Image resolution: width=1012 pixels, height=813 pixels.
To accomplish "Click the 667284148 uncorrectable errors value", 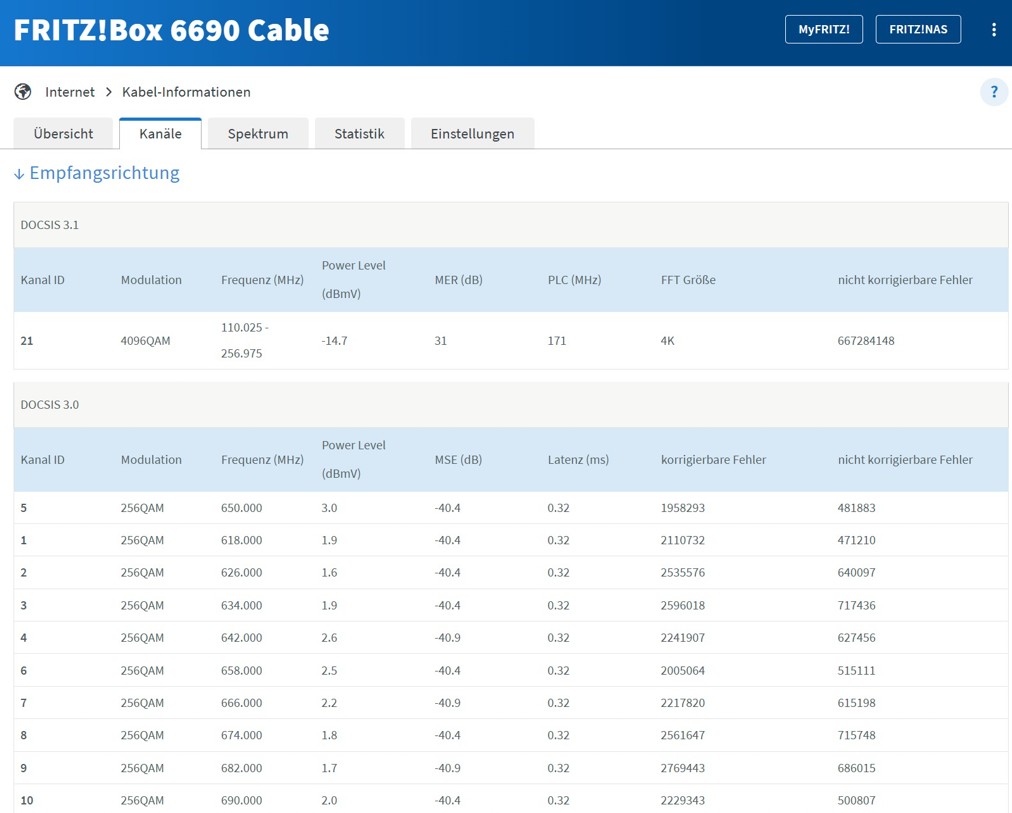I will coord(866,341).
